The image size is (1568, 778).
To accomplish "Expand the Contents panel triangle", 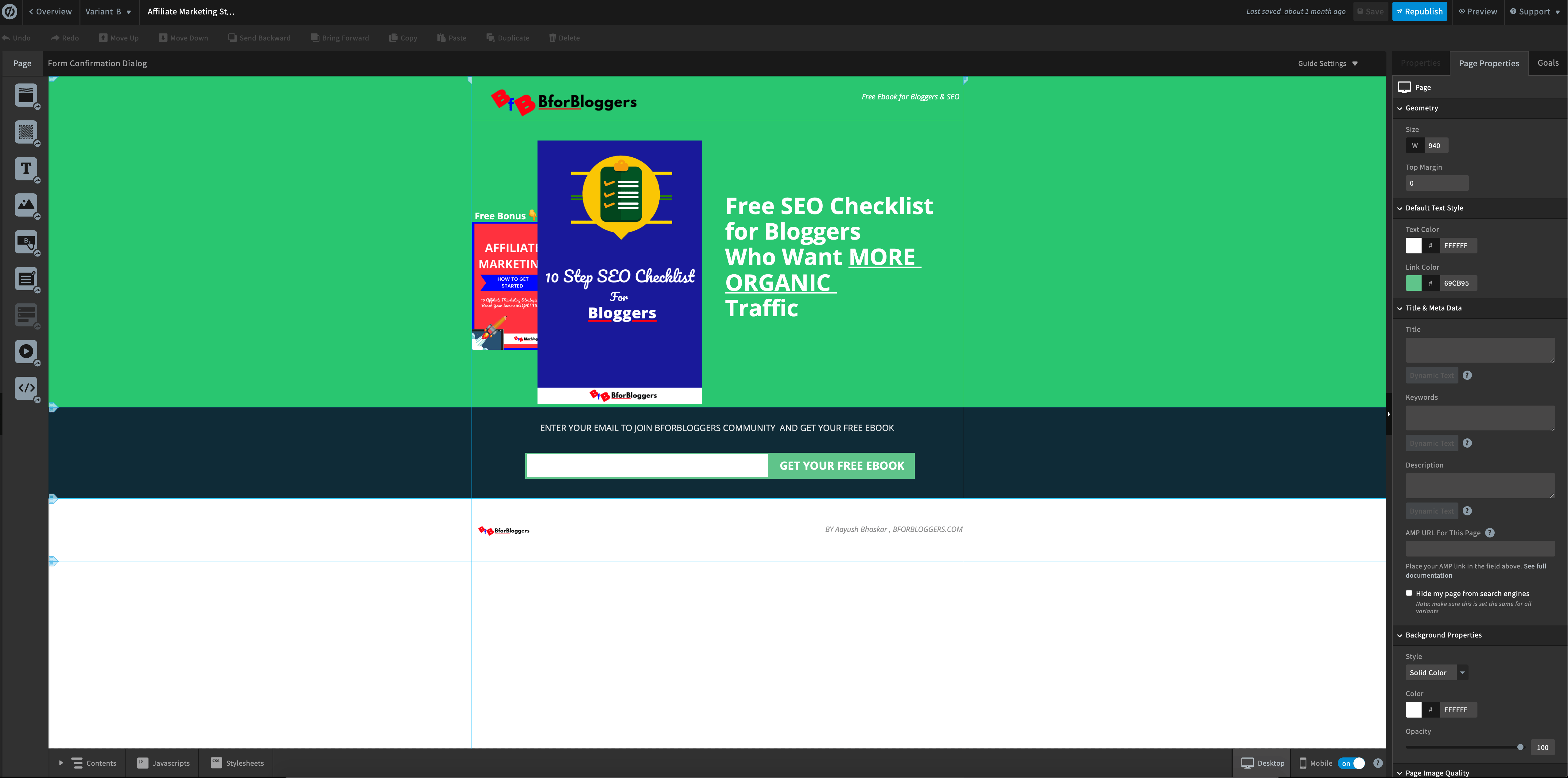I will coord(61,763).
